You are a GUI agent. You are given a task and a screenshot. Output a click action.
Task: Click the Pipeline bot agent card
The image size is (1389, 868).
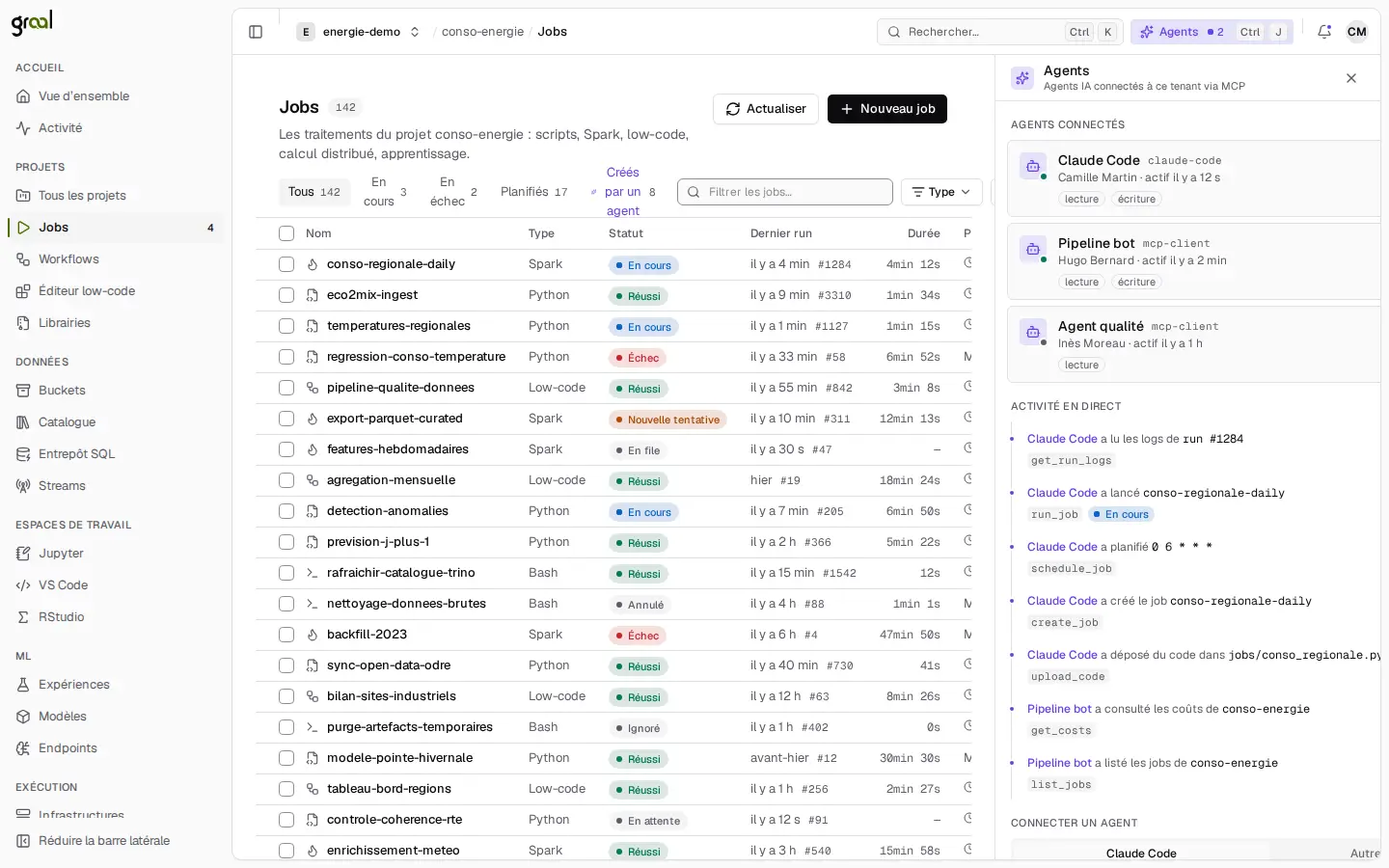[x=1193, y=261]
